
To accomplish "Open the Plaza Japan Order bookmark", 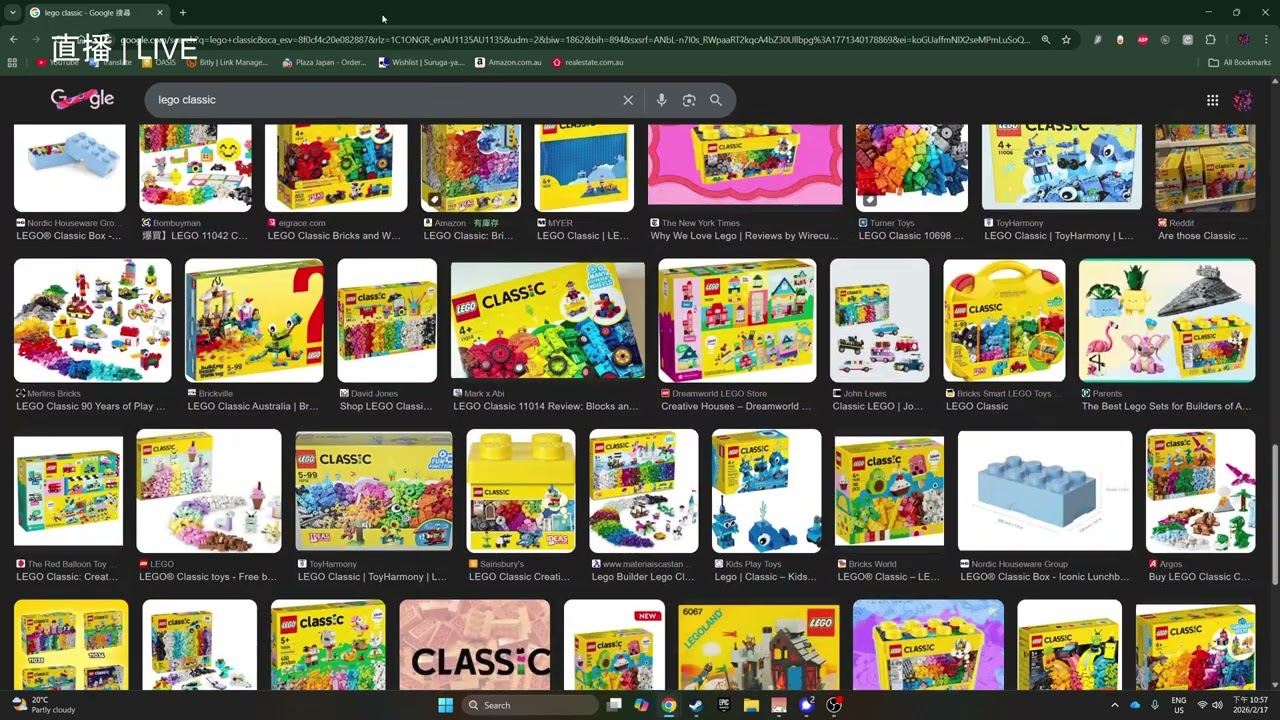I will [x=324, y=62].
